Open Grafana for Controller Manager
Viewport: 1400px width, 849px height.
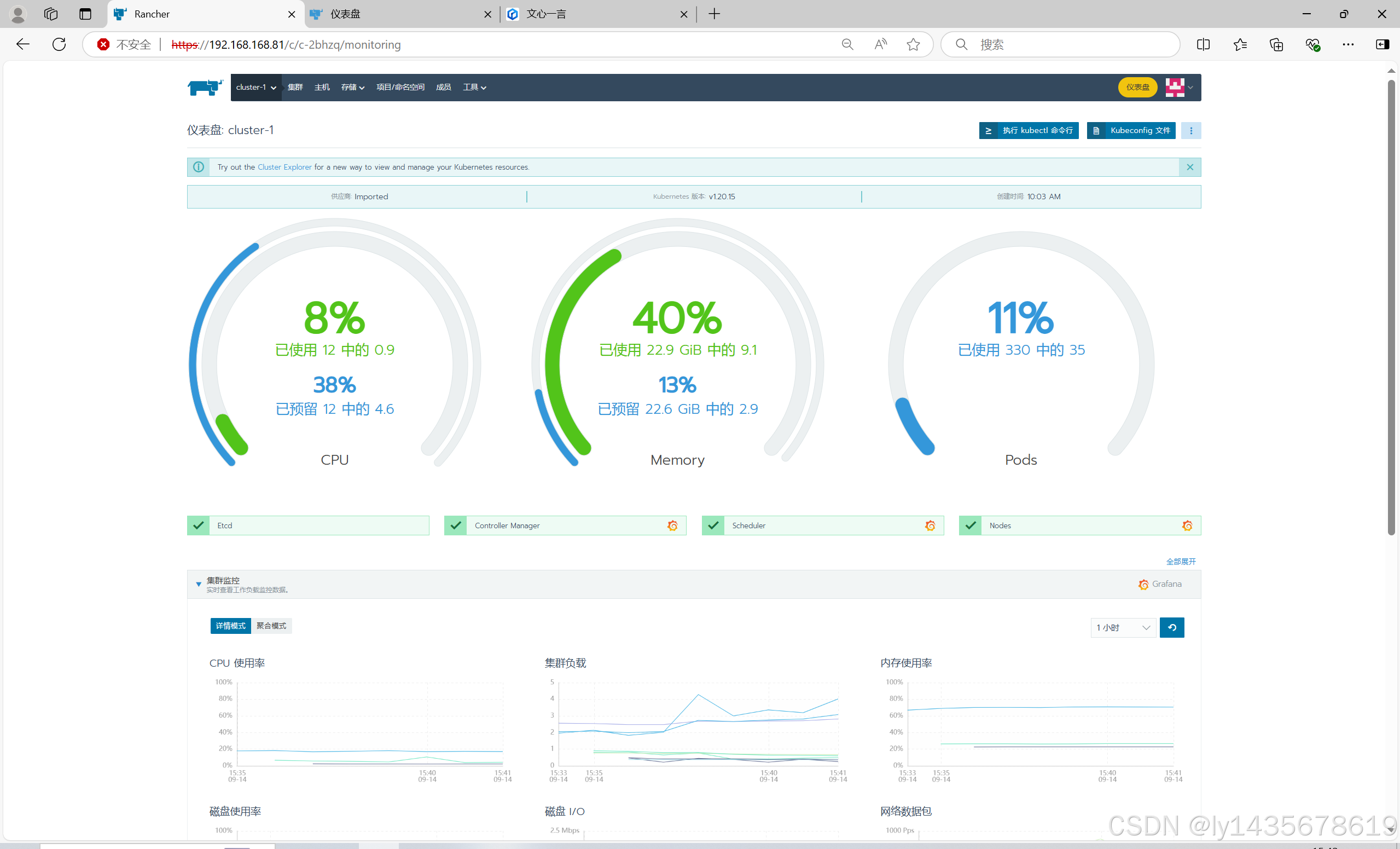[x=672, y=526]
